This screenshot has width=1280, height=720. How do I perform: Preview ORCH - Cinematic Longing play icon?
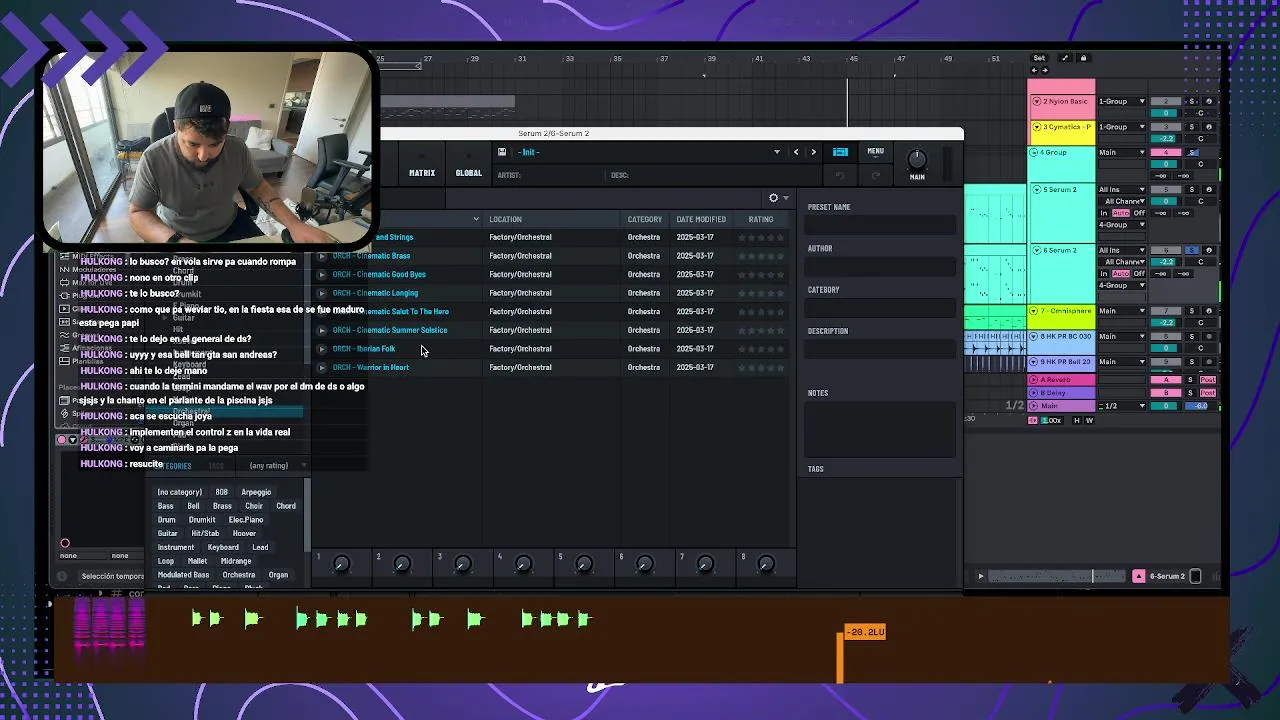pyautogui.click(x=321, y=293)
